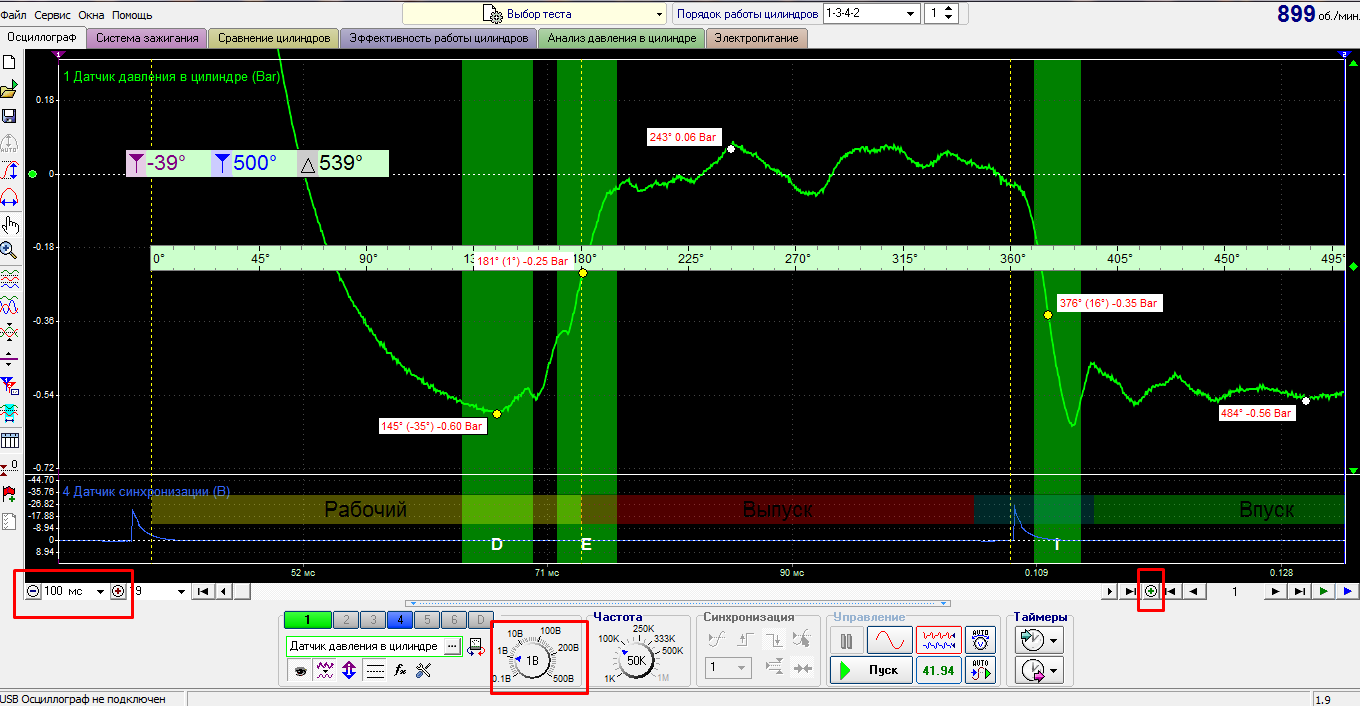Switch to Электропитание tab
Image resolution: width=1360 pixels, height=706 pixels.
point(756,38)
